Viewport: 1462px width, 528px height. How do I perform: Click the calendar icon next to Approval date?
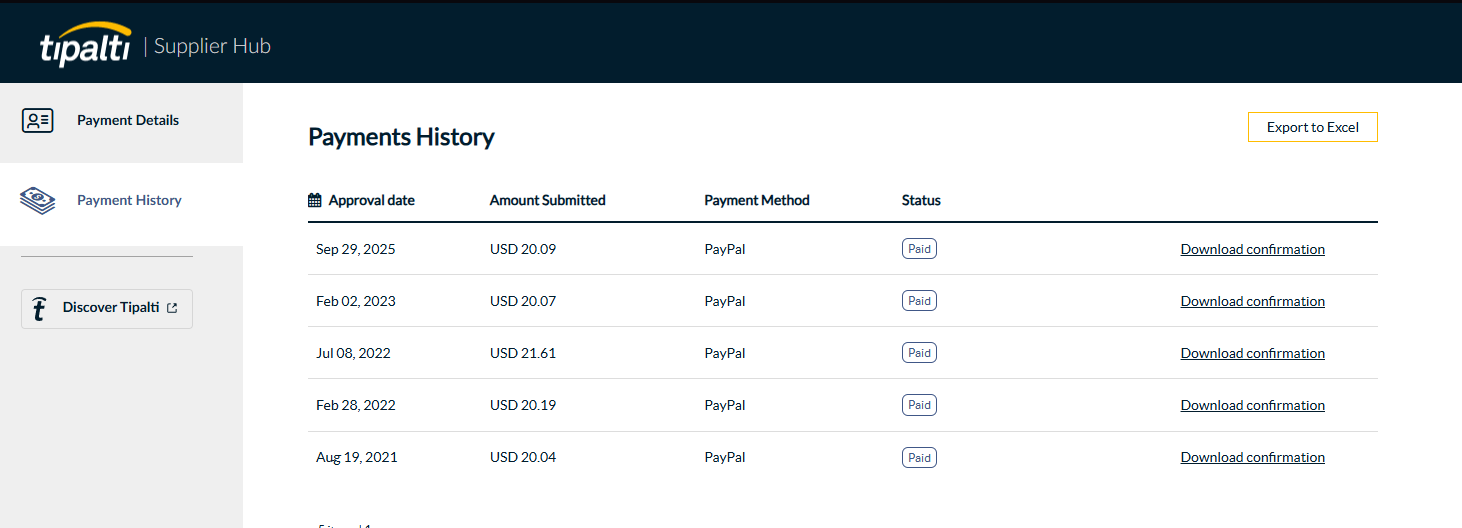pyautogui.click(x=315, y=200)
